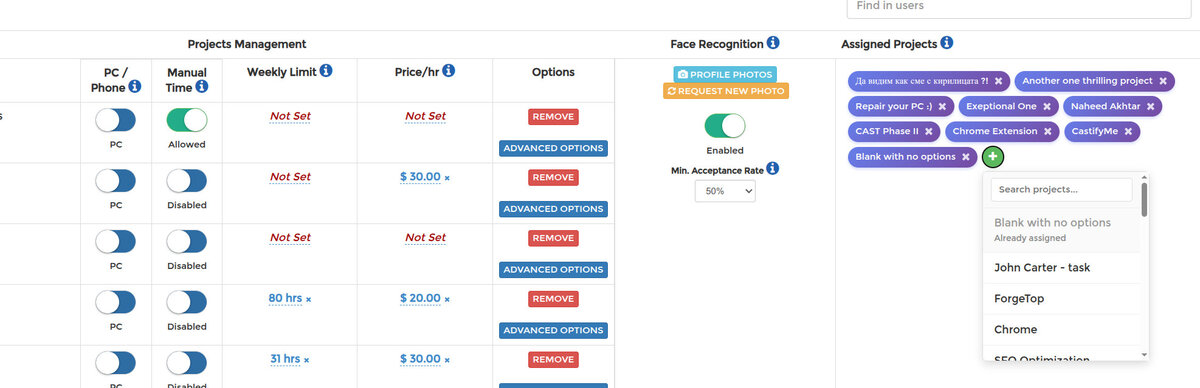Clear the 80 hrs weekly limit x

click(308, 300)
